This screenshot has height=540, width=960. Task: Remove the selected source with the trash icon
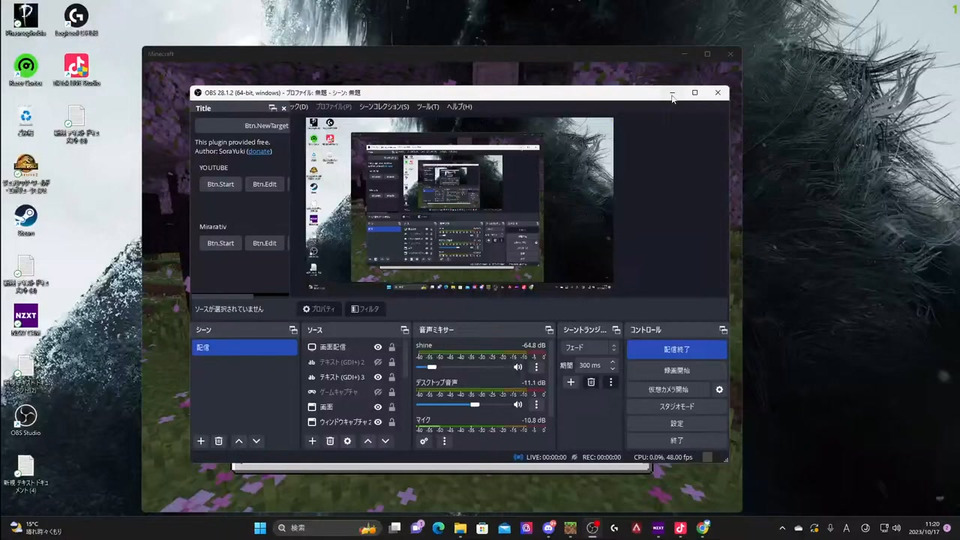point(330,441)
